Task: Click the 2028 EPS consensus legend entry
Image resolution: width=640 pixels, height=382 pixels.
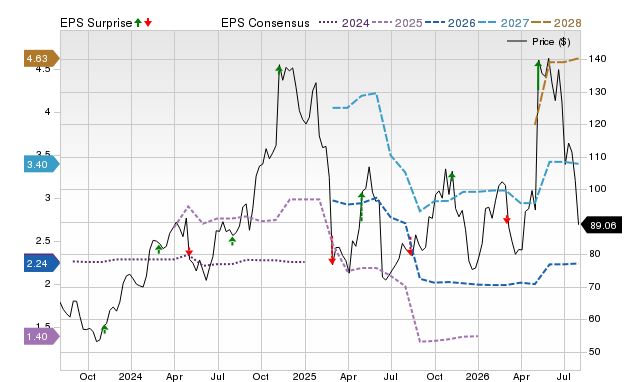Action: click(556, 23)
